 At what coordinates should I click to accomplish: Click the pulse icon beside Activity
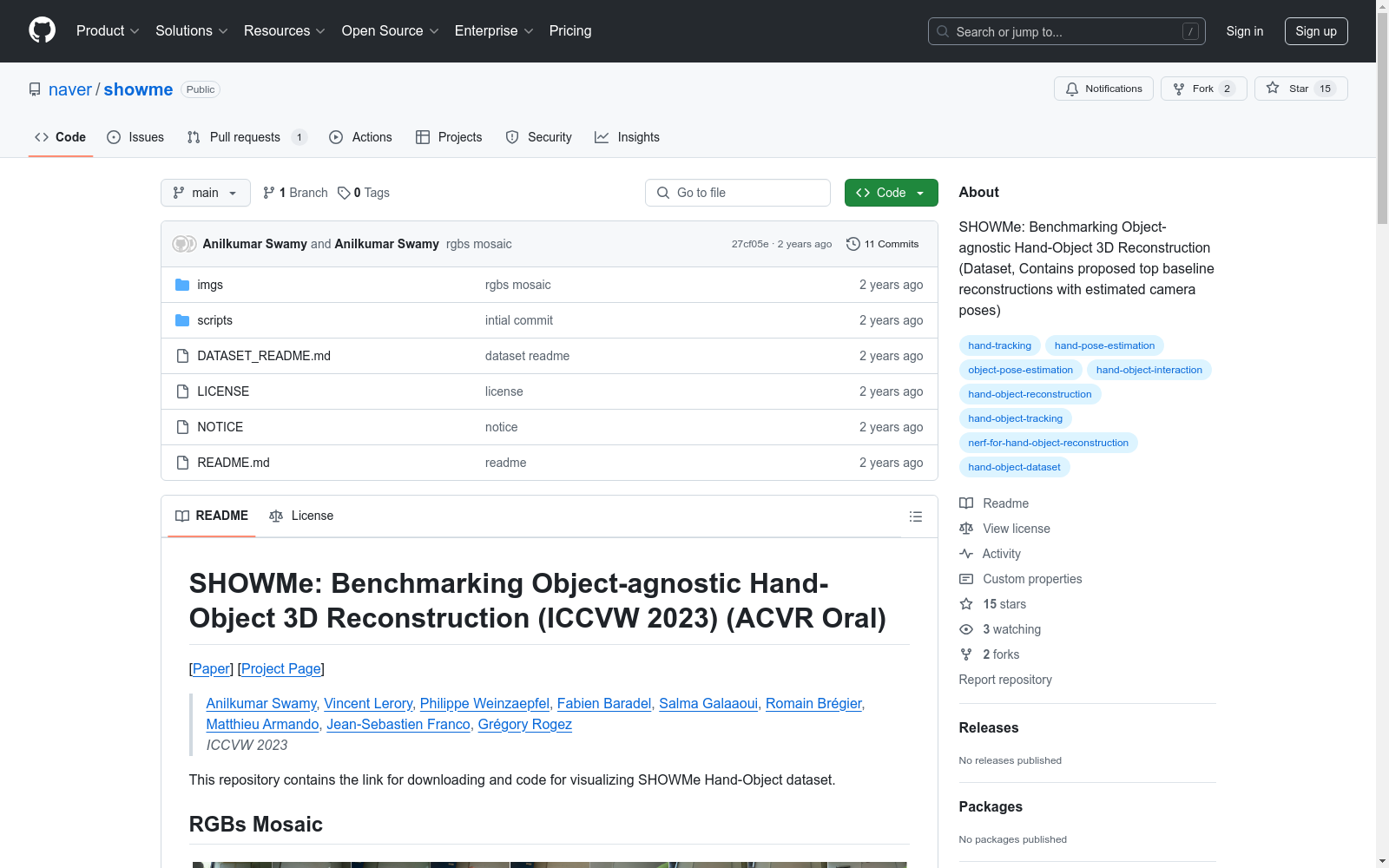(966, 554)
